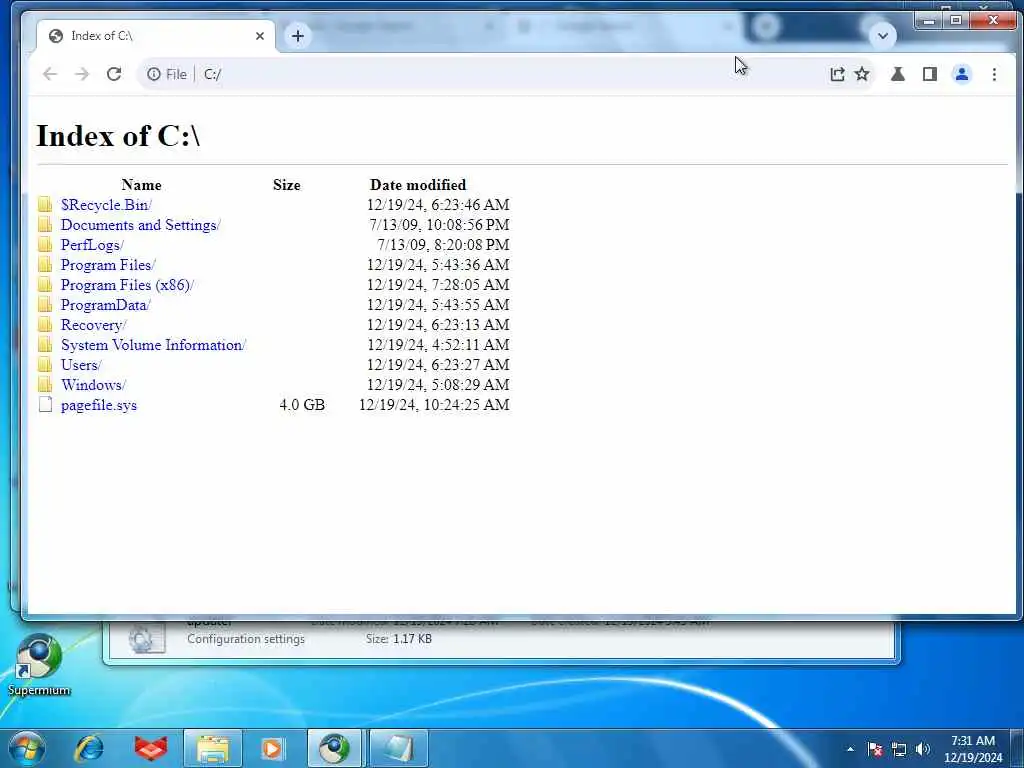The height and width of the screenshot is (768, 1024).
Task: Open the Recovery/ folder link
Action: (93, 325)
